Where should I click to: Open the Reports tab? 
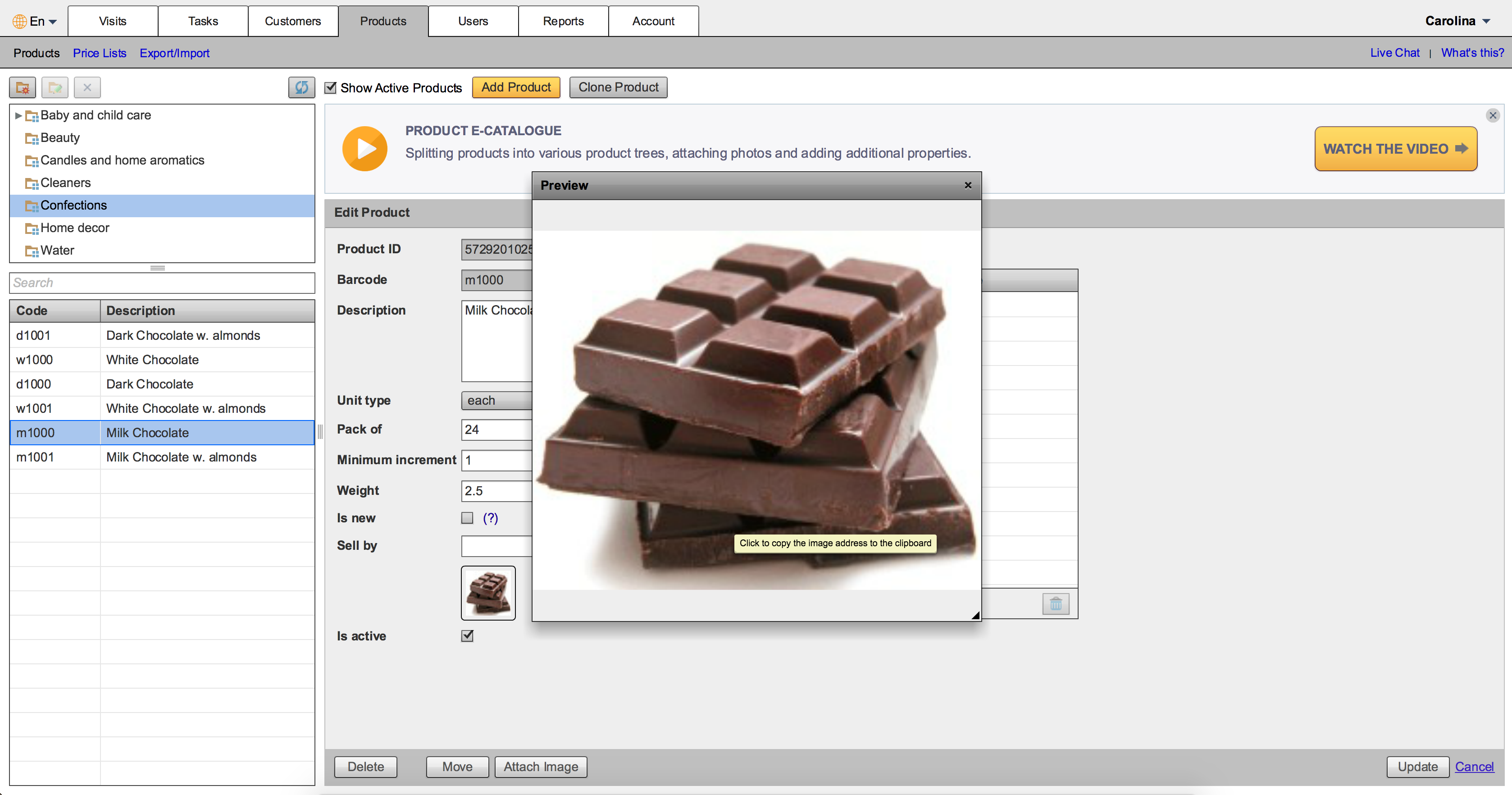562,21
